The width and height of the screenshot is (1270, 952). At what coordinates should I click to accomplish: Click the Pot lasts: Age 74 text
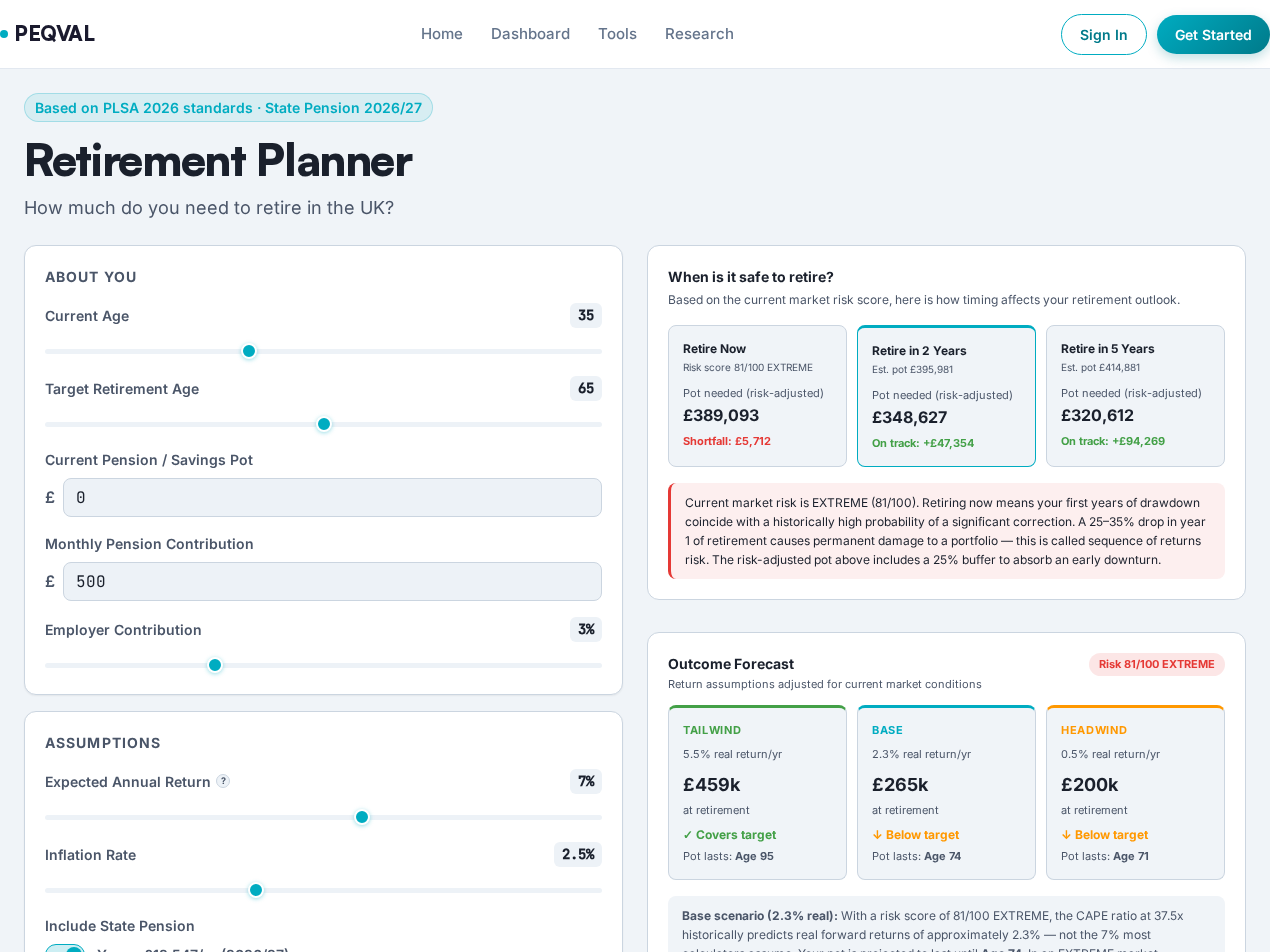[x=916, y=856]
